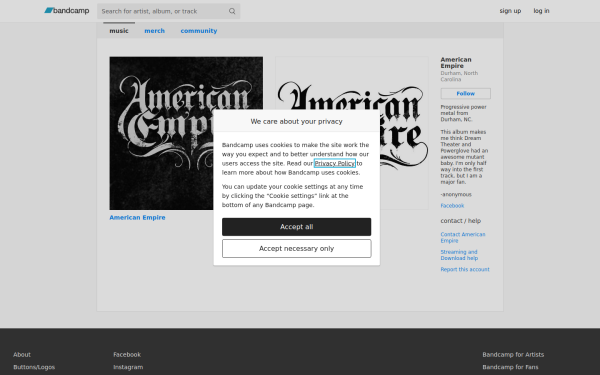Switch to the merch tab
The image size is (600, 375).
[x=155, y=31]
